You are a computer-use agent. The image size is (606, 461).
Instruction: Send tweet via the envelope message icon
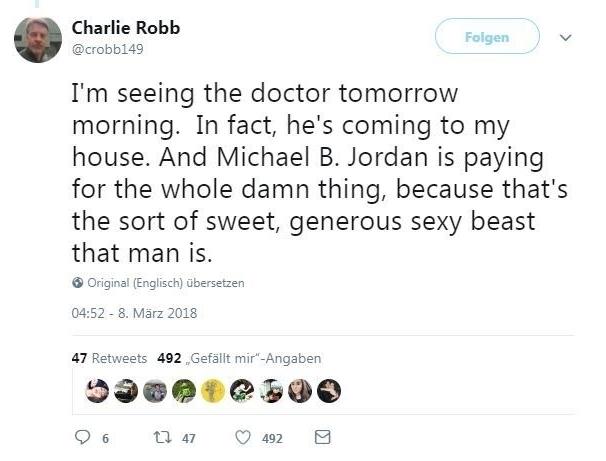[x=322, y=438]
